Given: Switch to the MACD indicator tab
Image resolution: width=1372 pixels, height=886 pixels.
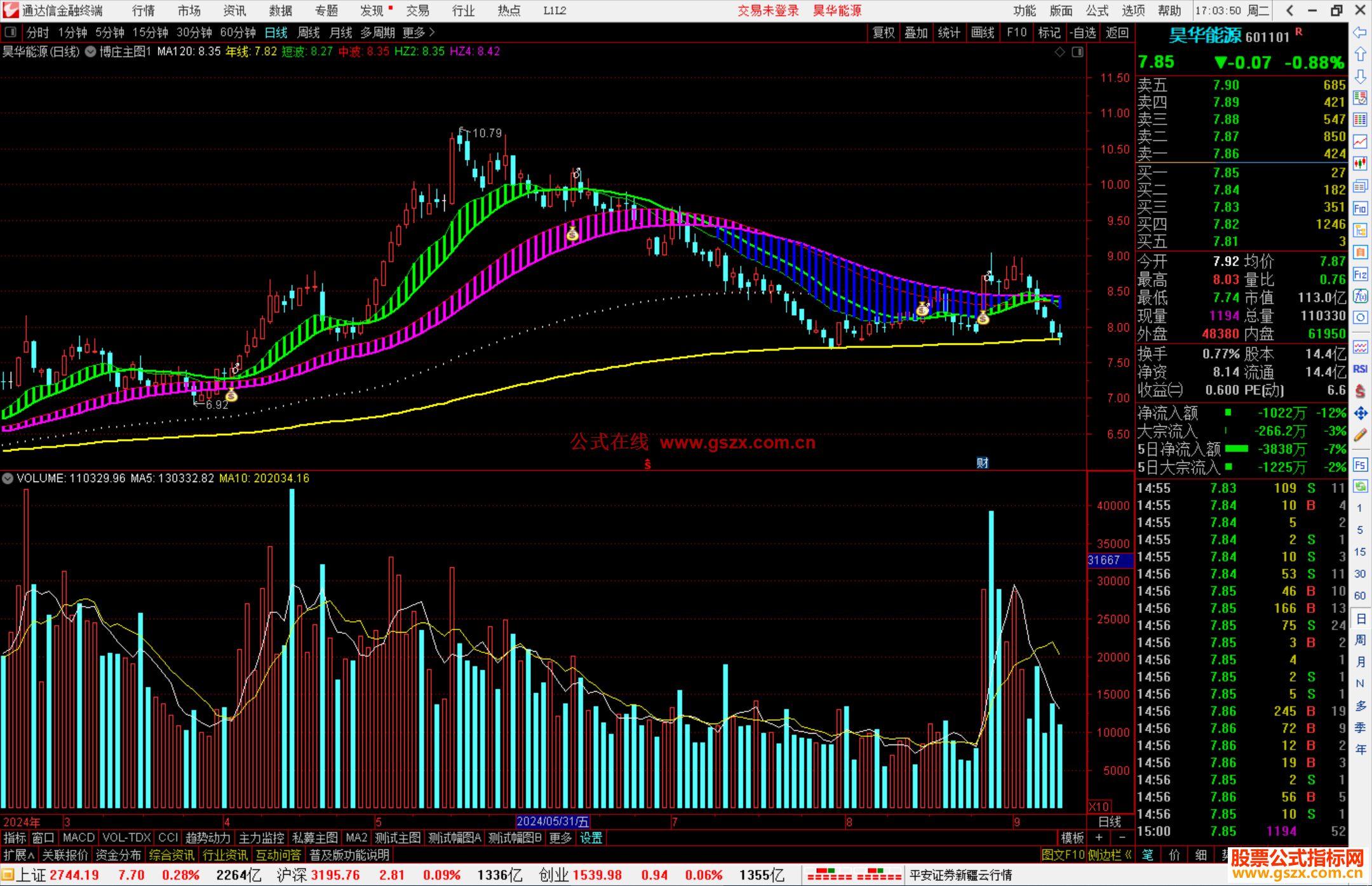Looking at the screenshot, I should [x=78, y=838].
